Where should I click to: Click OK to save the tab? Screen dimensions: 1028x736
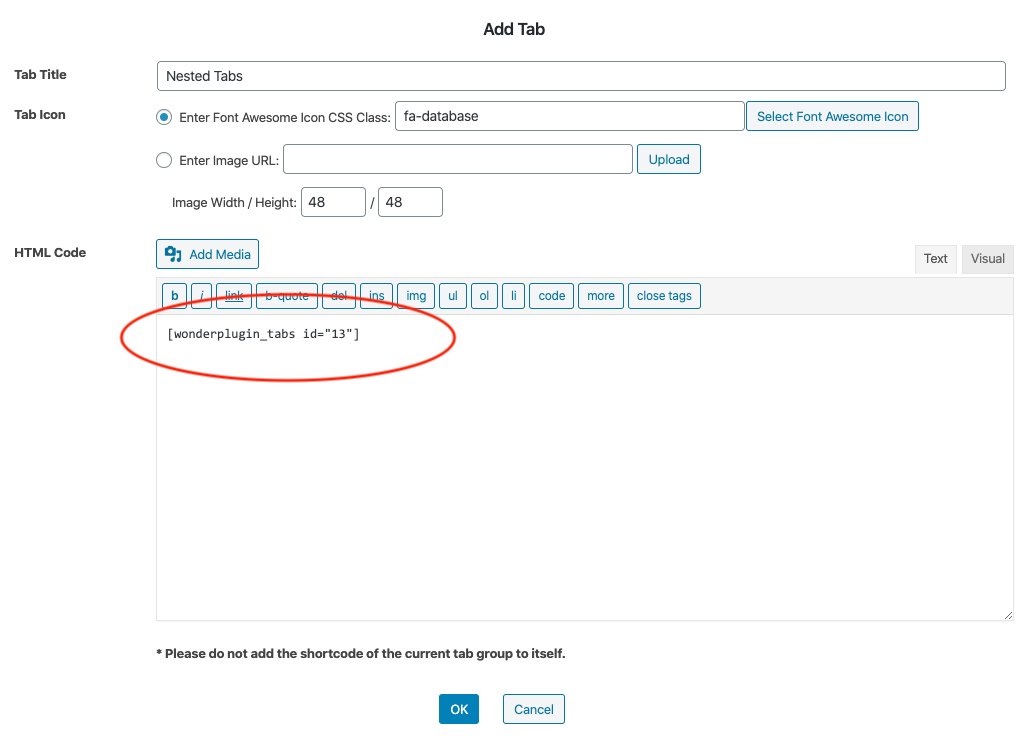pos(458,709)
